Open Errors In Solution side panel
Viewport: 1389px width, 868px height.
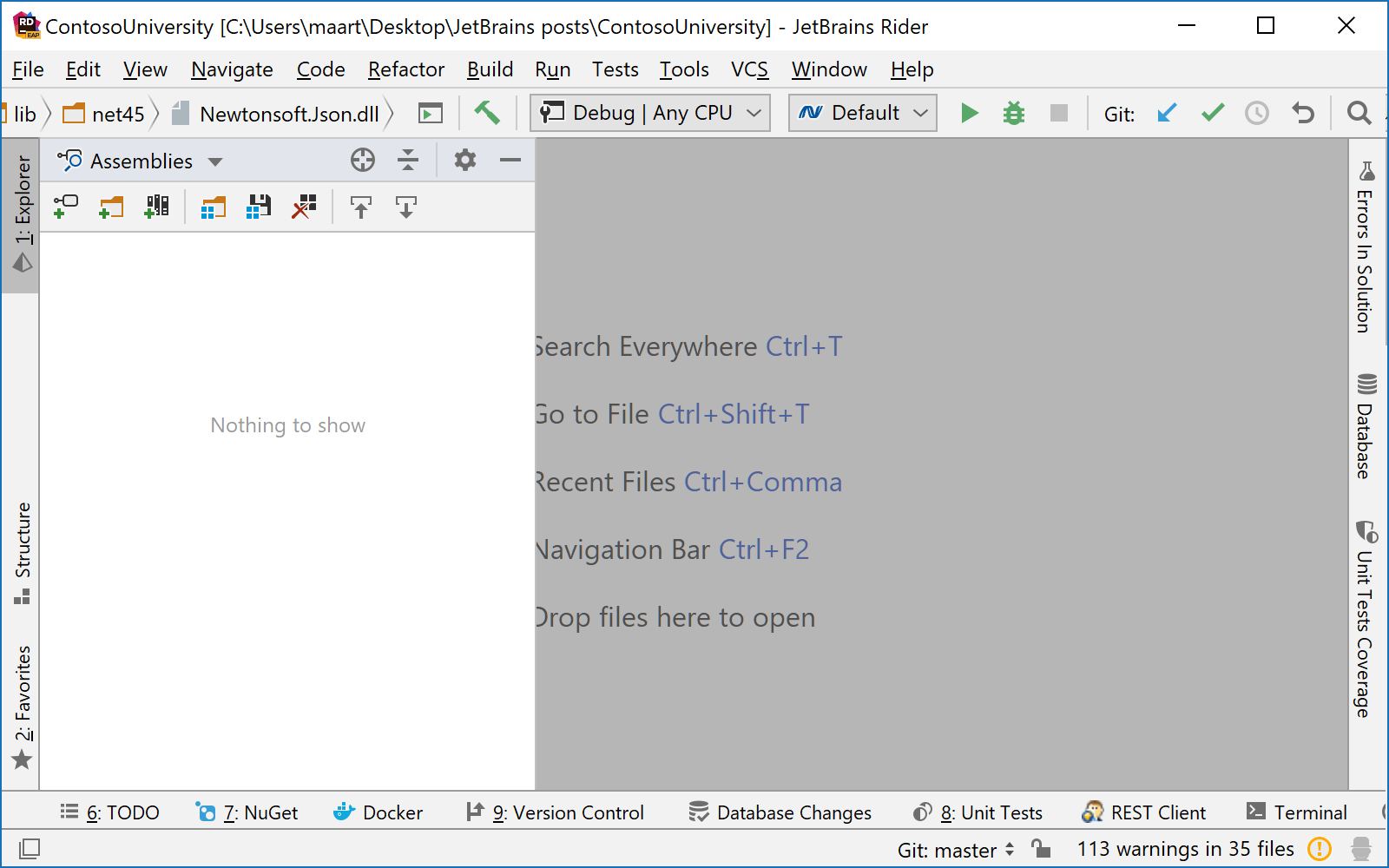click(1366, 247)
